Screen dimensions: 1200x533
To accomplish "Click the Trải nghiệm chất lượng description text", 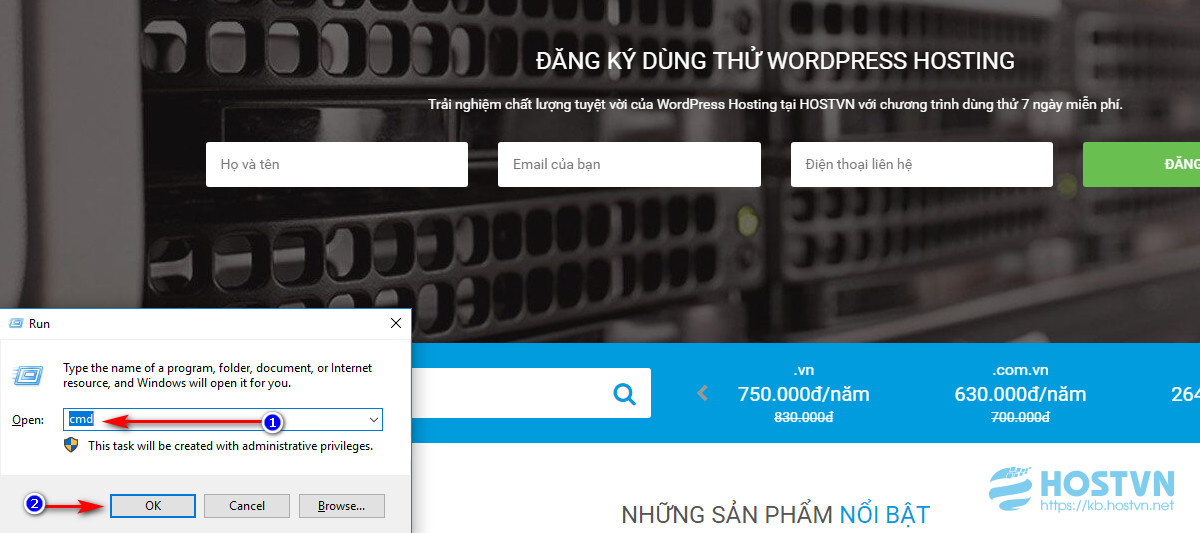I will coord(775,104).
